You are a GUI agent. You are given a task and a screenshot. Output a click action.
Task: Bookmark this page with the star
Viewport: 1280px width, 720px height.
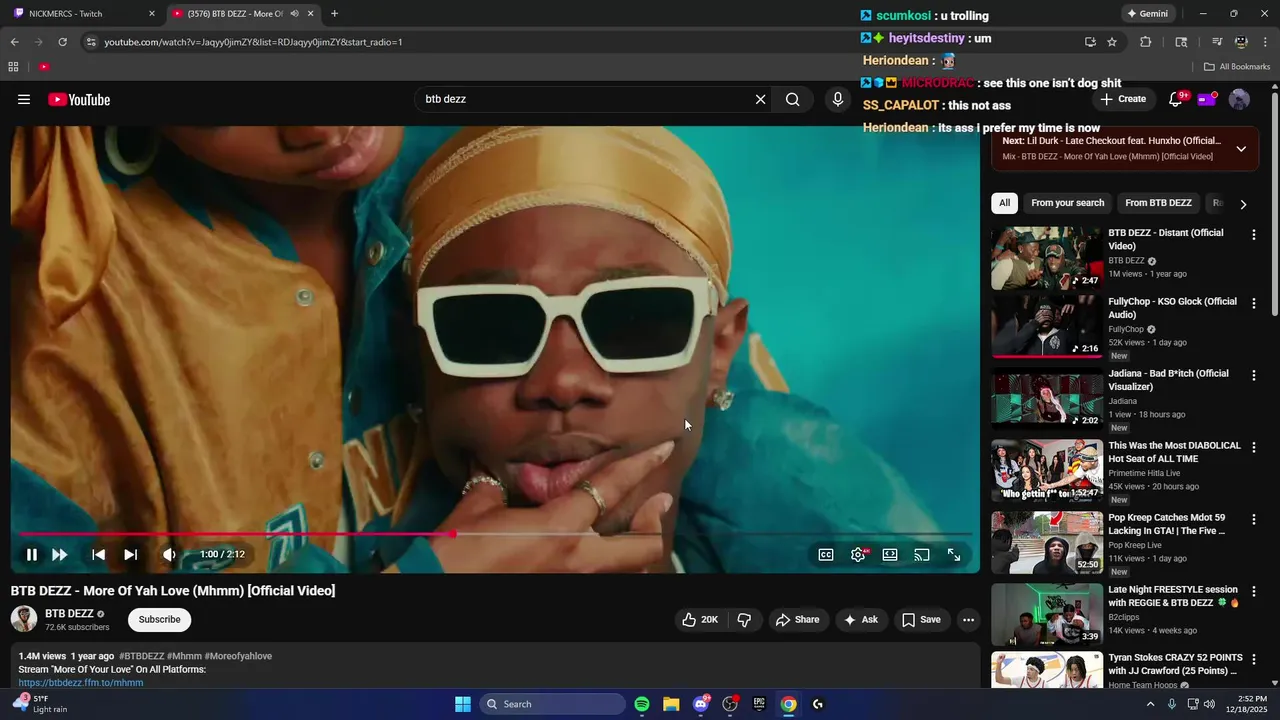point(1112,42)
